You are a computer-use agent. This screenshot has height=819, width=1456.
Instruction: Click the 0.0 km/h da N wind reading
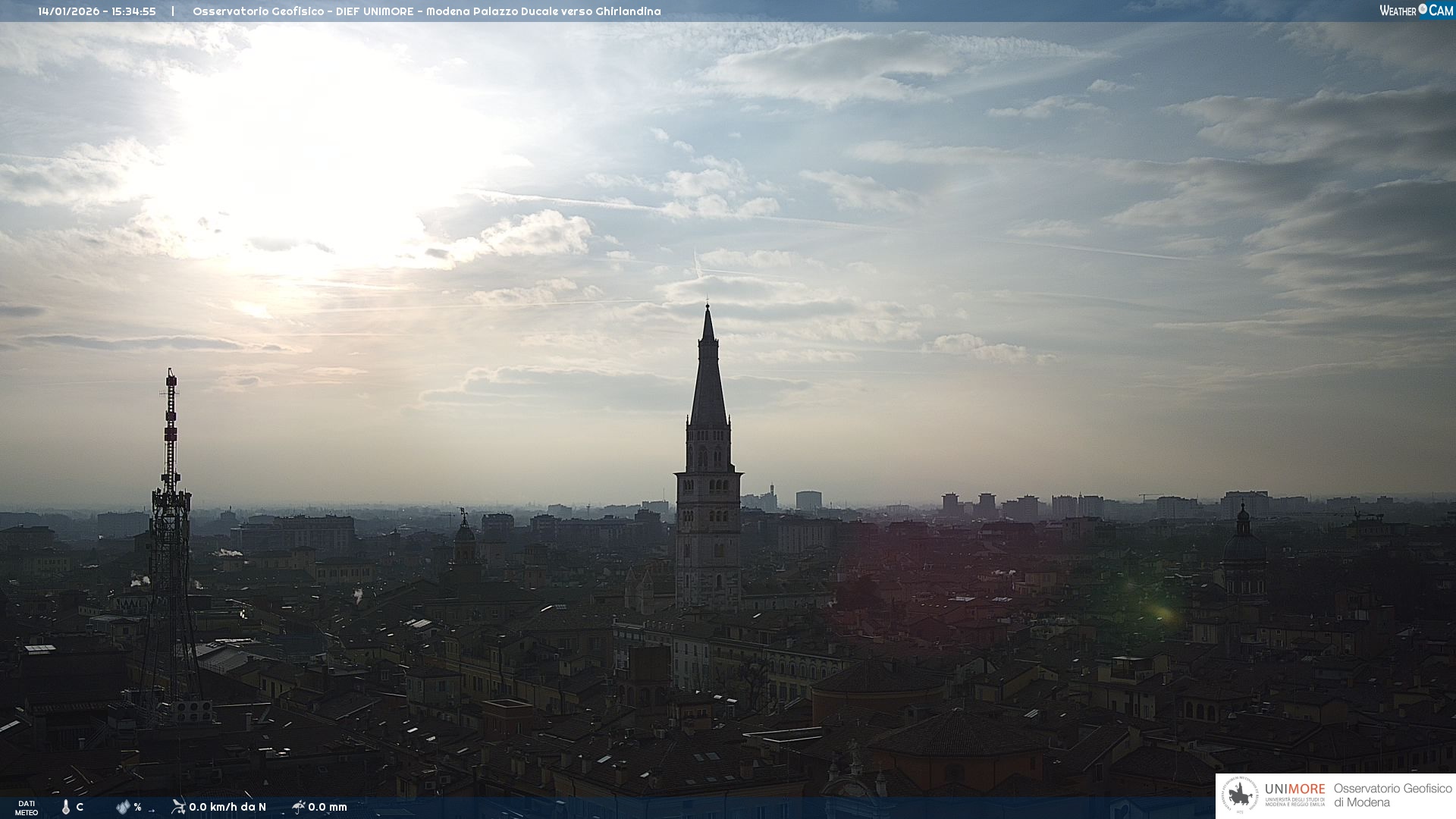pyautogui.click(x=227, y=807)
